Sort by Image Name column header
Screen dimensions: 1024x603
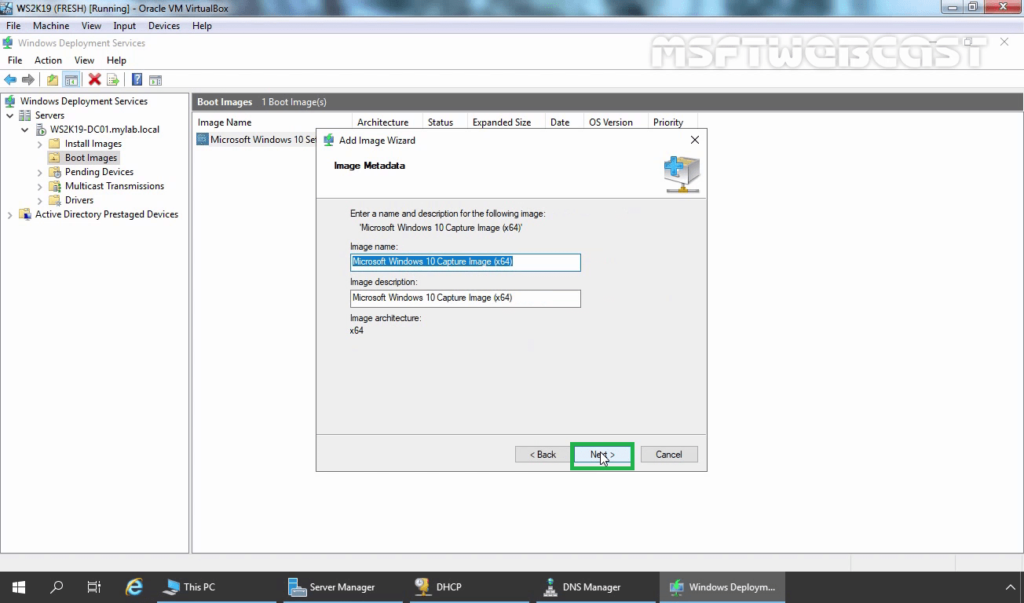(272, 122)
